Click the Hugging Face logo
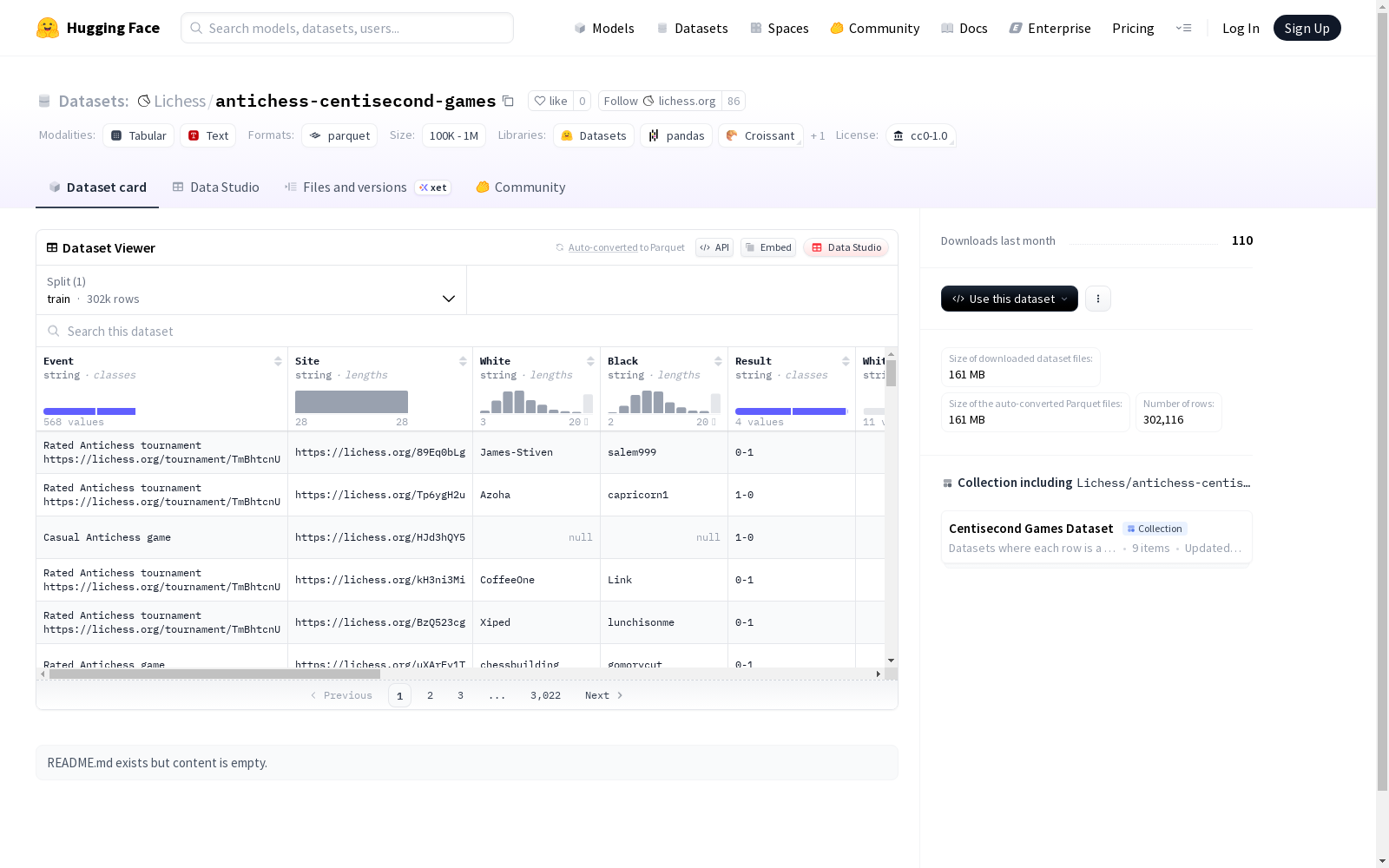 pos(48,28)
